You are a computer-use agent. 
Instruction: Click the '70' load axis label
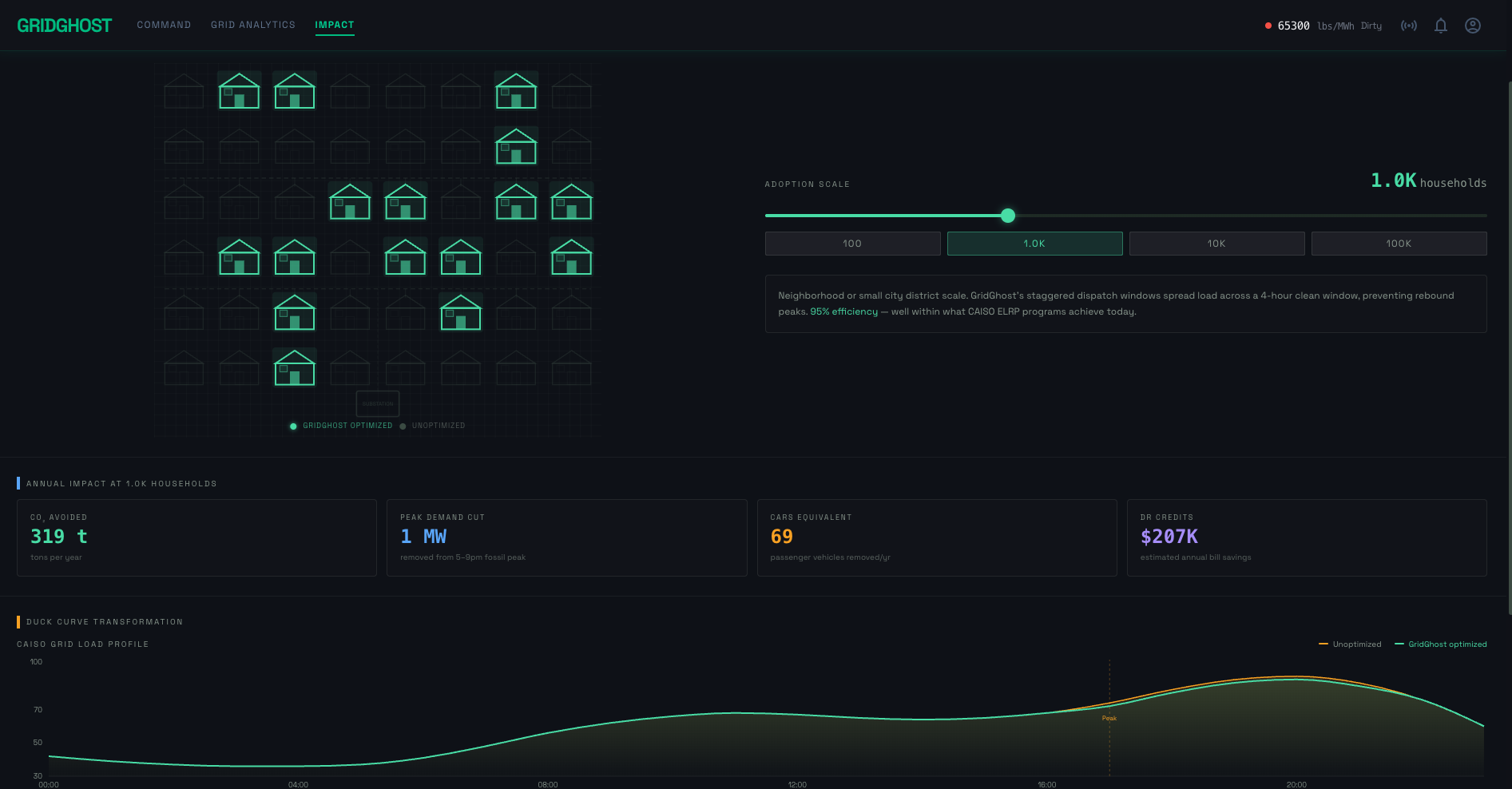[38, 710]
